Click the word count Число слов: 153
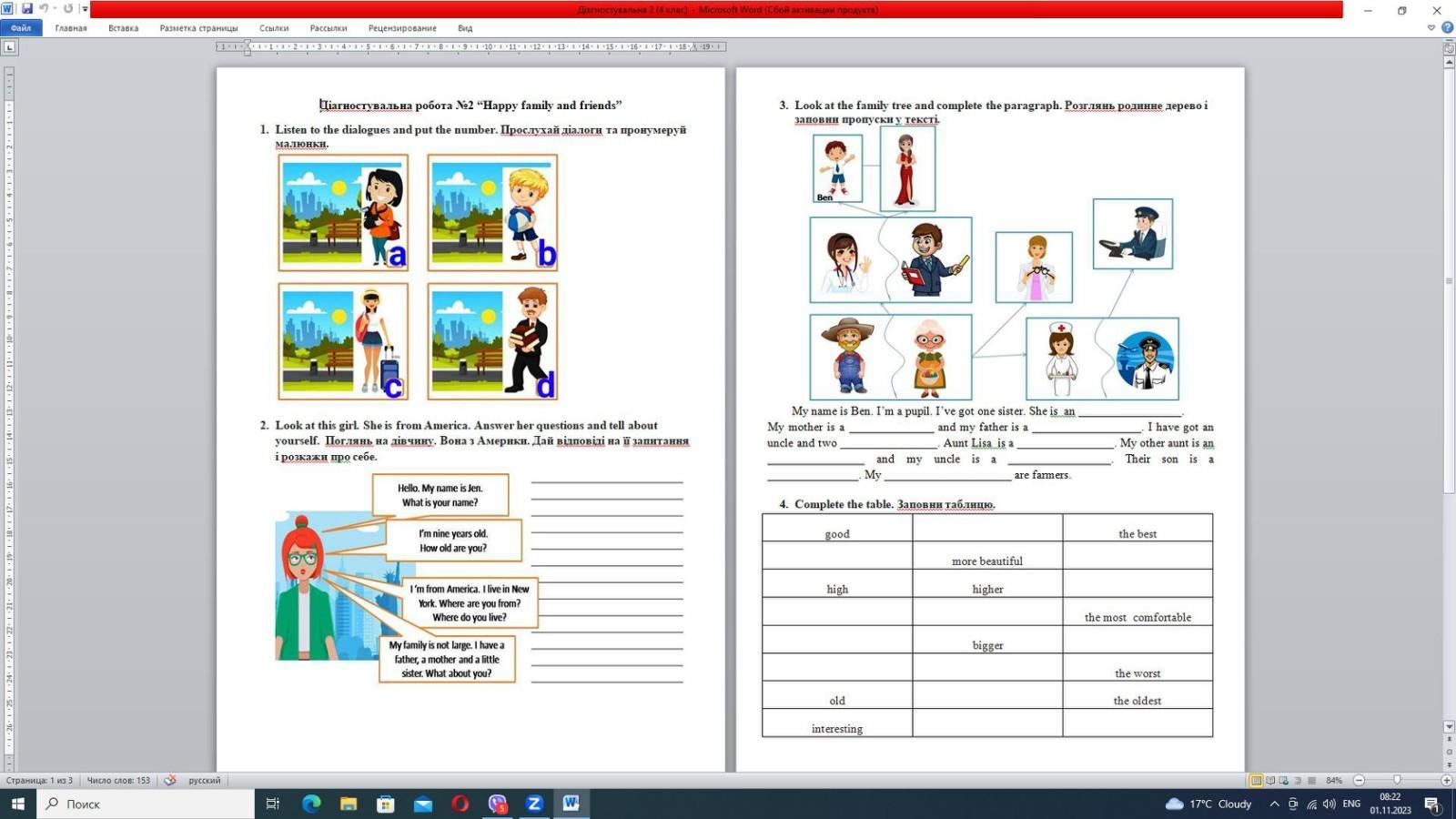 pos(118,781)
